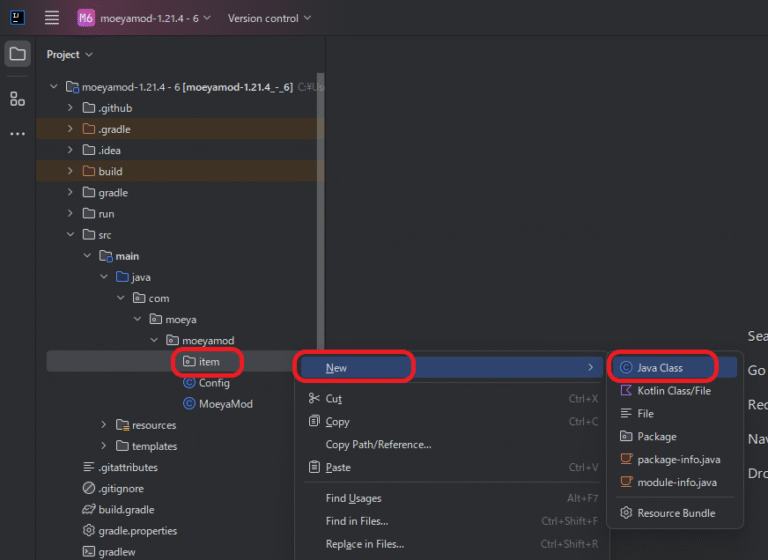Click the package-info.java cup icon
768x560 pixels.
pyautogui.click(x=626, y=459)
